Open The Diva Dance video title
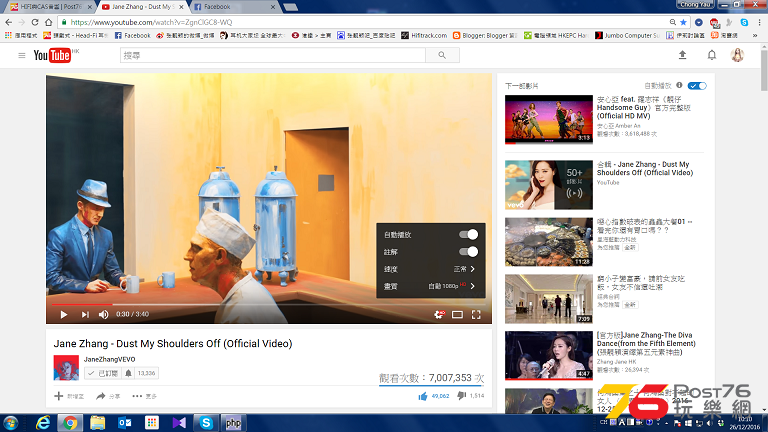768x432 pixels. (x=646, y=343)
